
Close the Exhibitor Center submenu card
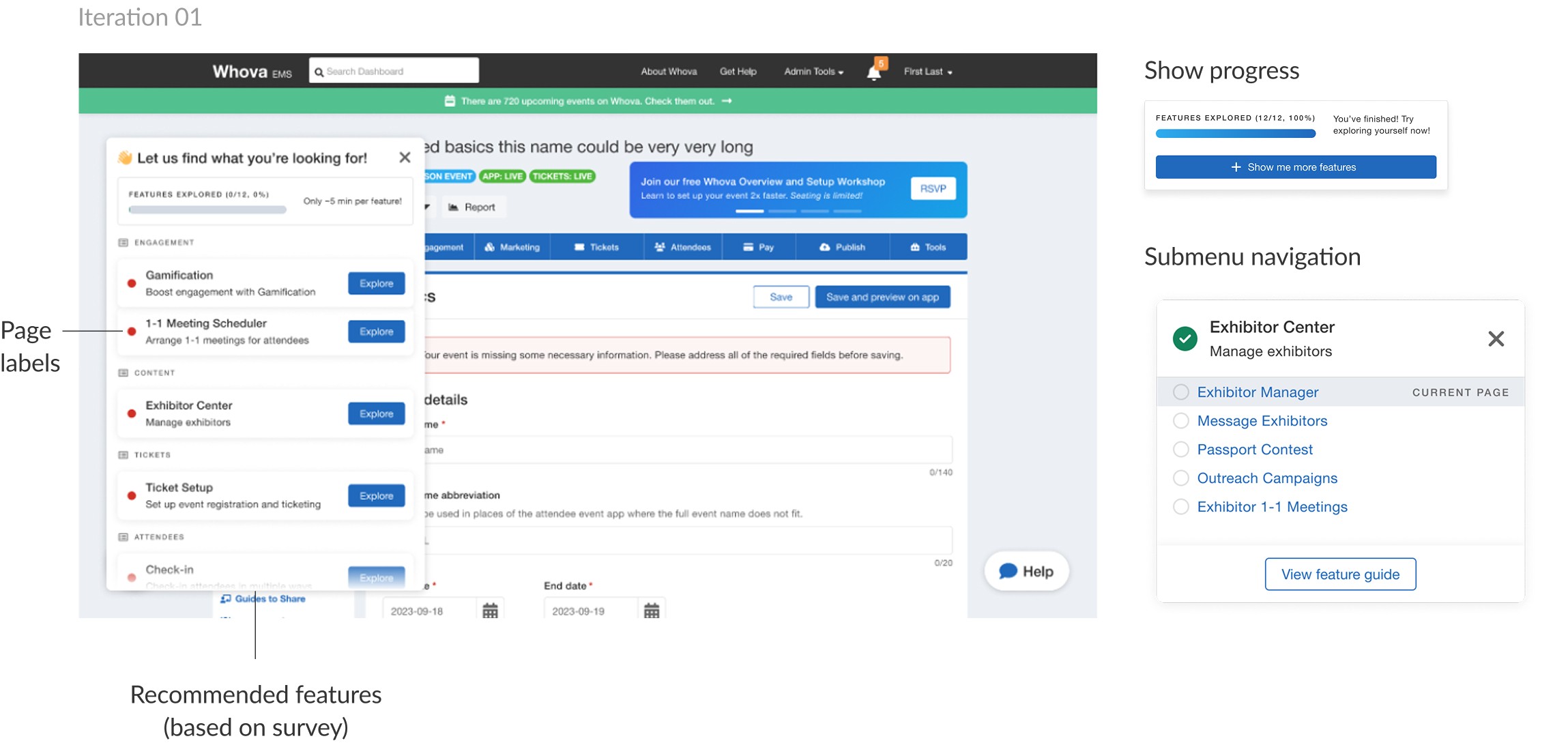pos(1496,338)
